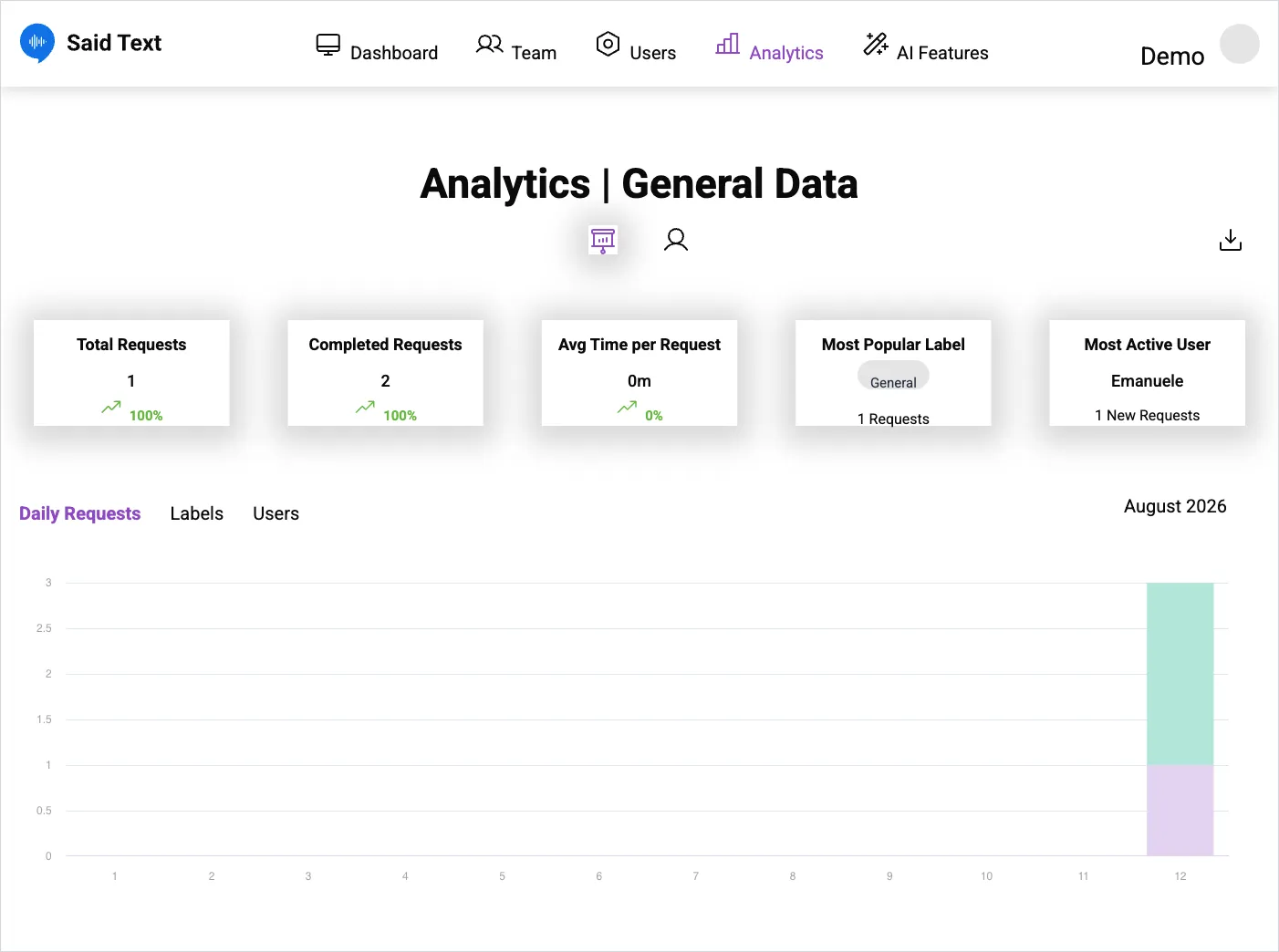This screenshot has height=952, width=1279.
Task: Click the 1 Requests text under General
Action: coord(893,419)
